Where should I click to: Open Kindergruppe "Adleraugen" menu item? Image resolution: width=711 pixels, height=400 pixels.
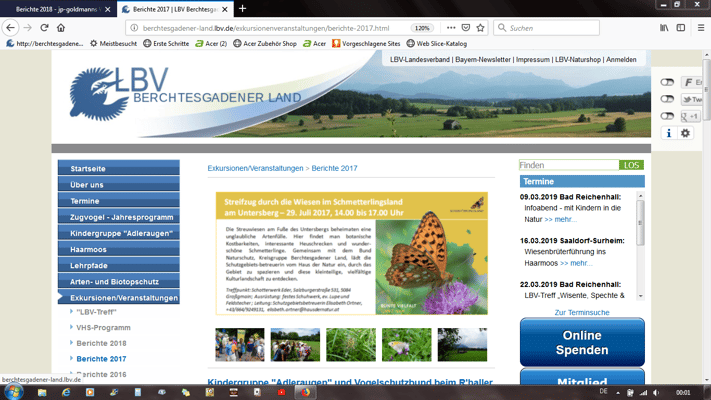click(119, 233)
